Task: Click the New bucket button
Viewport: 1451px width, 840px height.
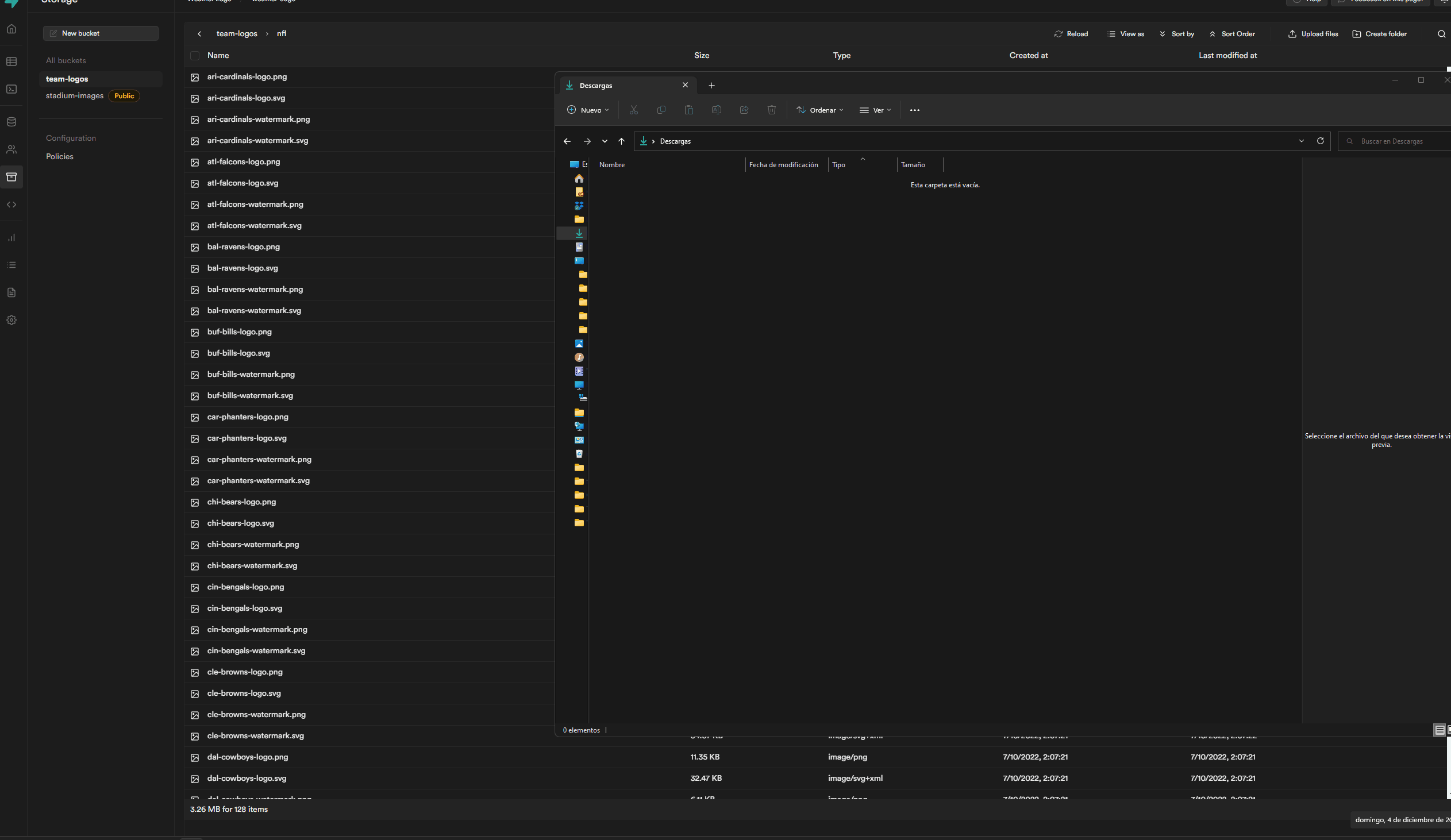Action: click(101, 33)
